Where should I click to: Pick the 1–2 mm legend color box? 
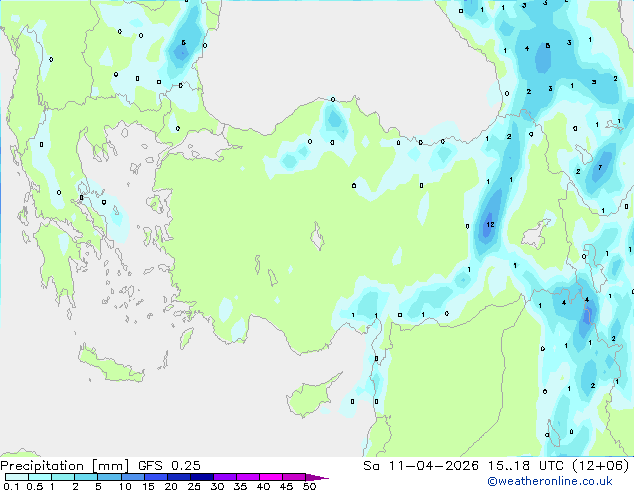[63, 477]
